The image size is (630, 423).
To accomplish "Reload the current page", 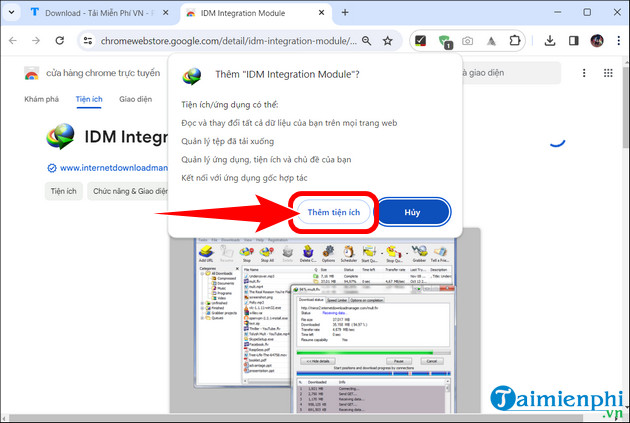I will pyautogui.click(x=59, y=41).
